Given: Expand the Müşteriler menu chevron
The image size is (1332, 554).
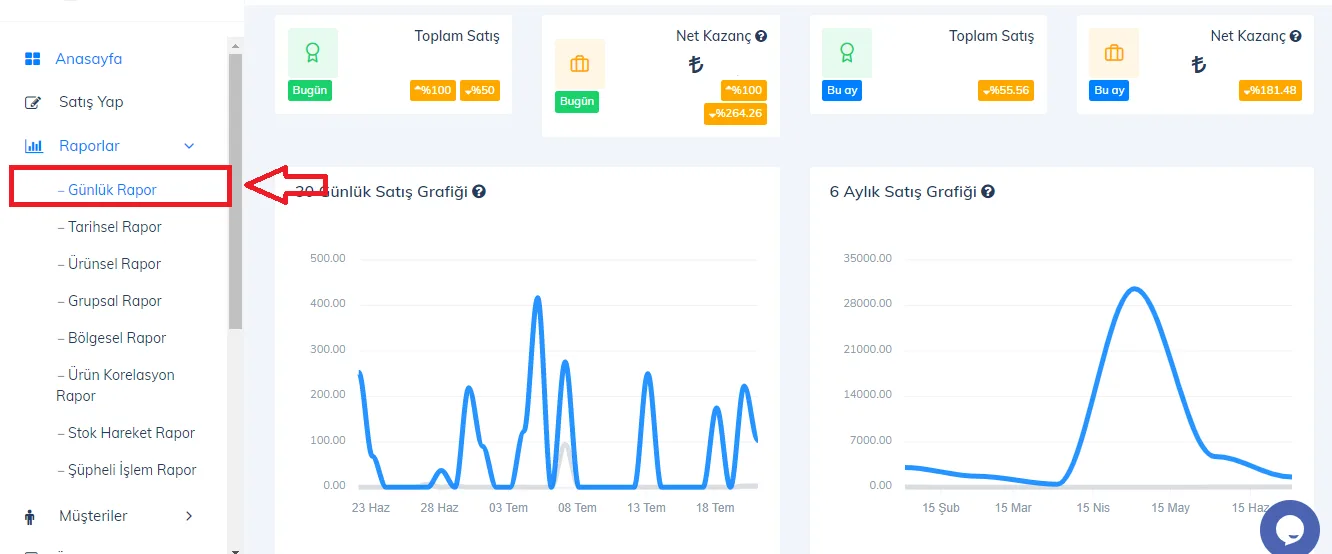Looking at the screenshot, I should [x=189, y=516].
